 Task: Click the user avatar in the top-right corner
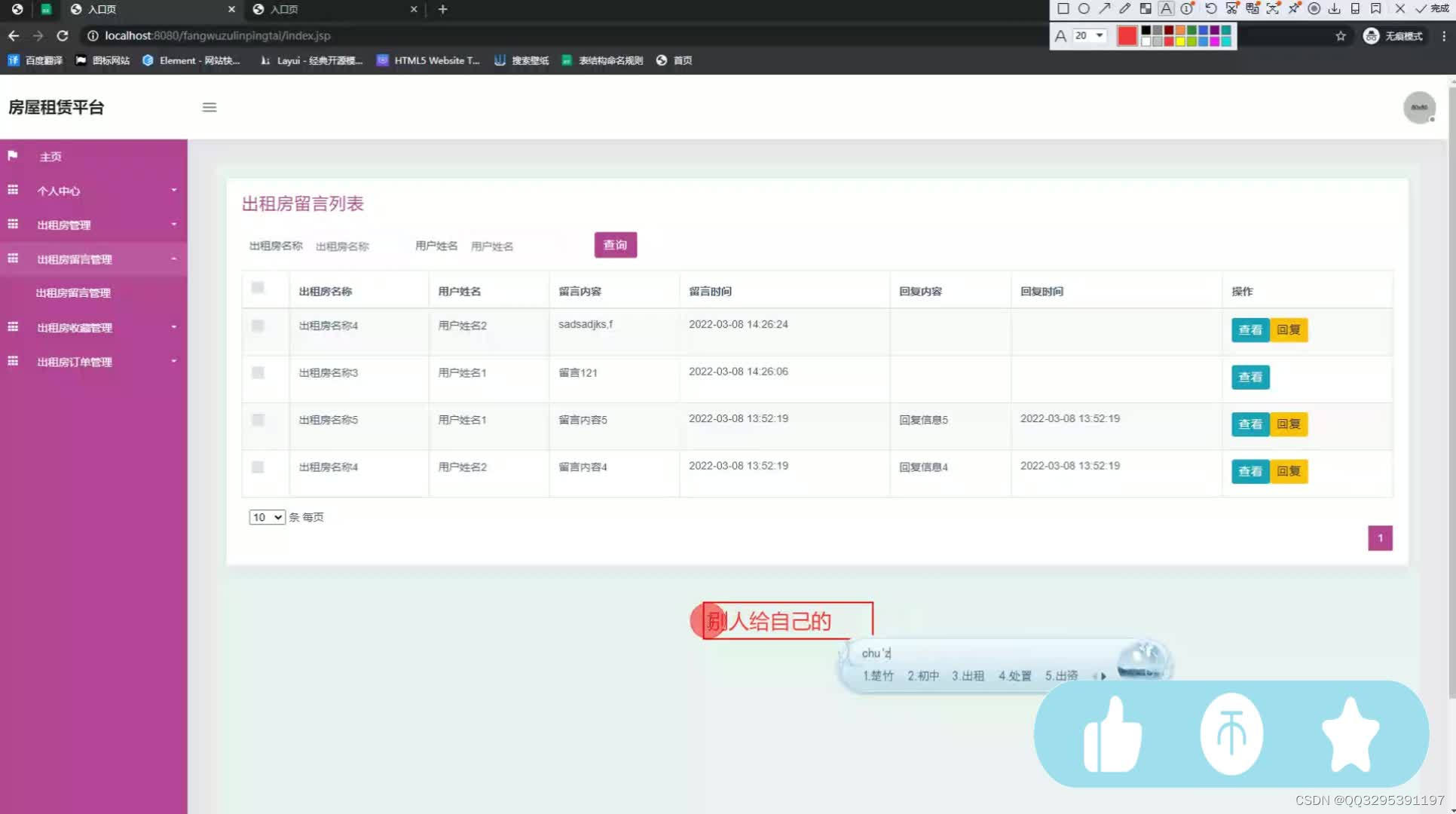coord(1420,108)
